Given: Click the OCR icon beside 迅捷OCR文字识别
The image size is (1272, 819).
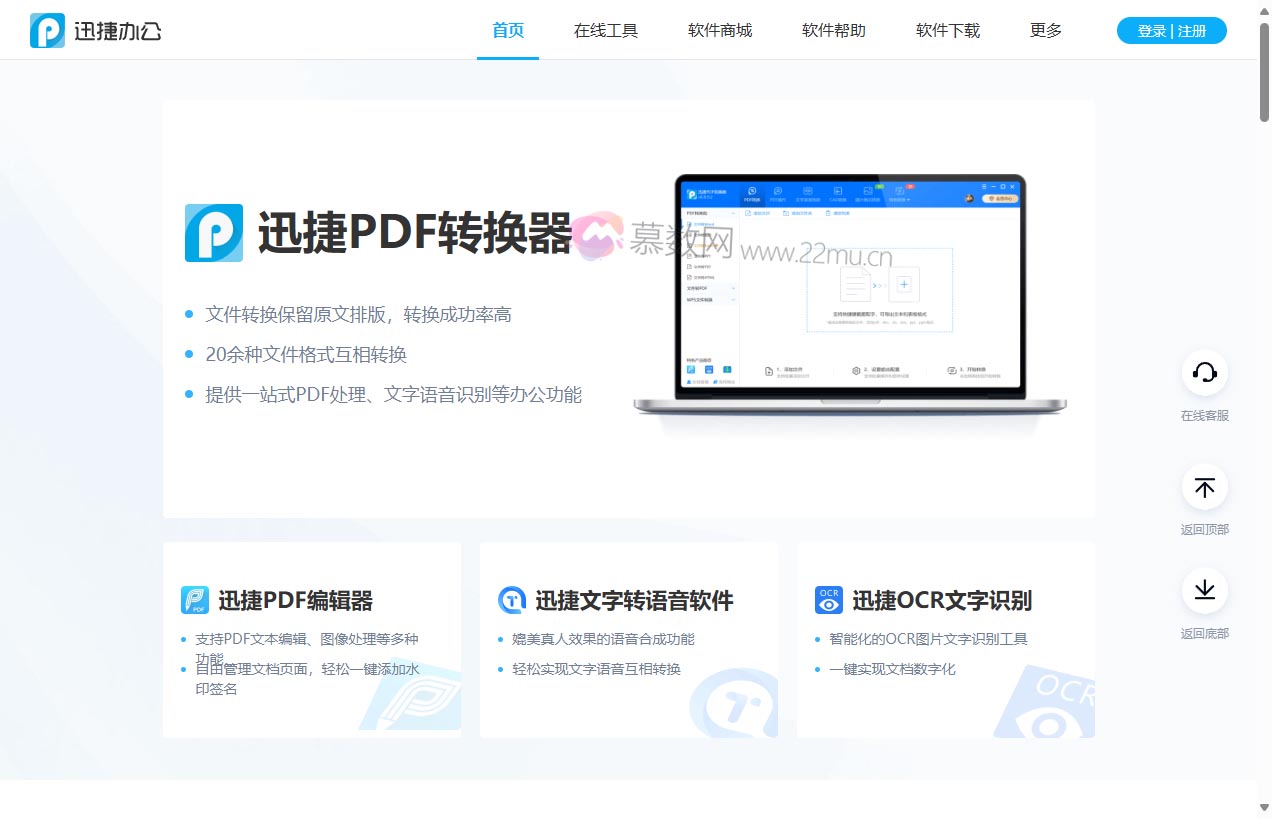Looking at the screenshot, I should (827, 600).
